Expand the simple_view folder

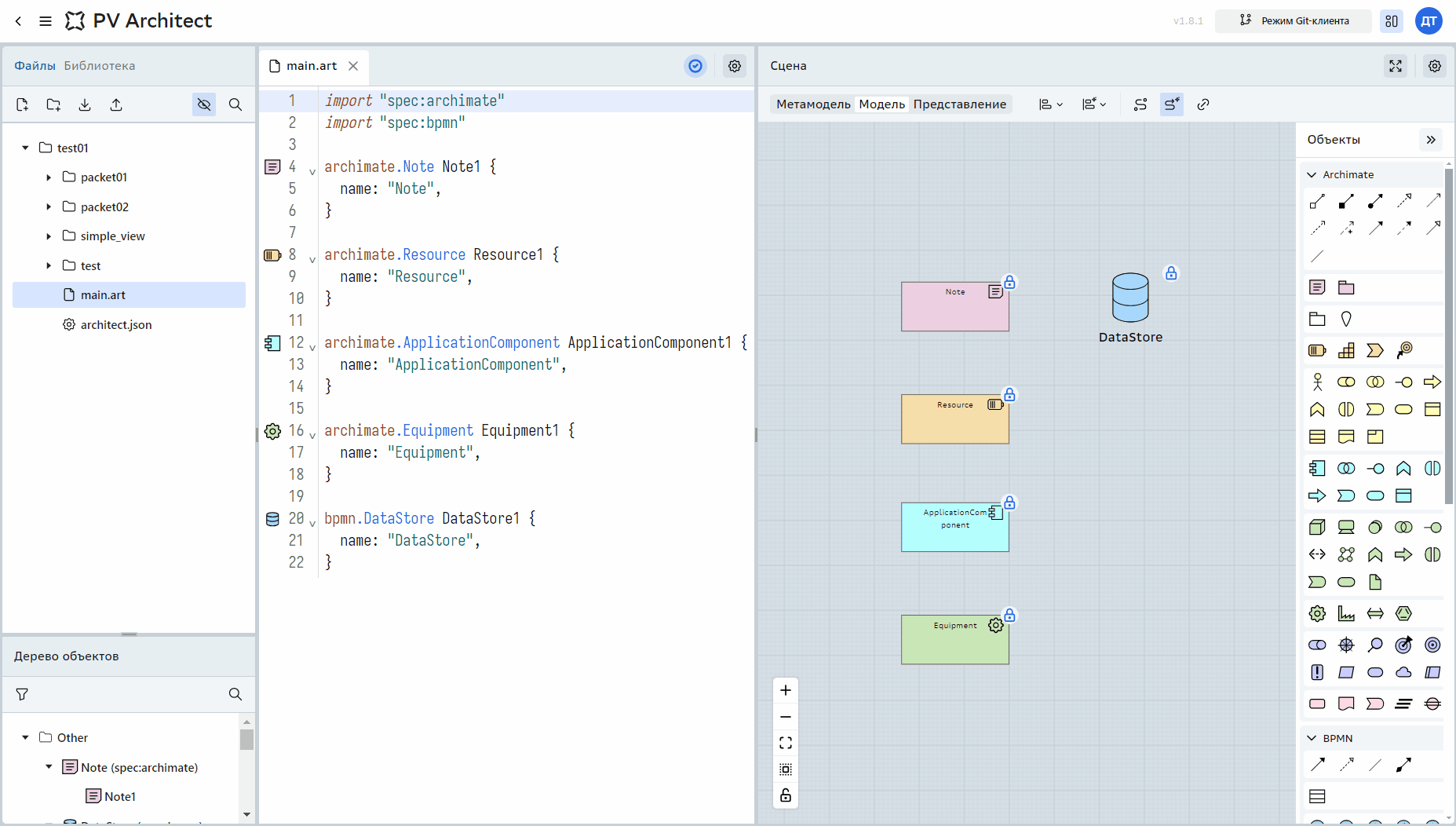click(49, 236)
